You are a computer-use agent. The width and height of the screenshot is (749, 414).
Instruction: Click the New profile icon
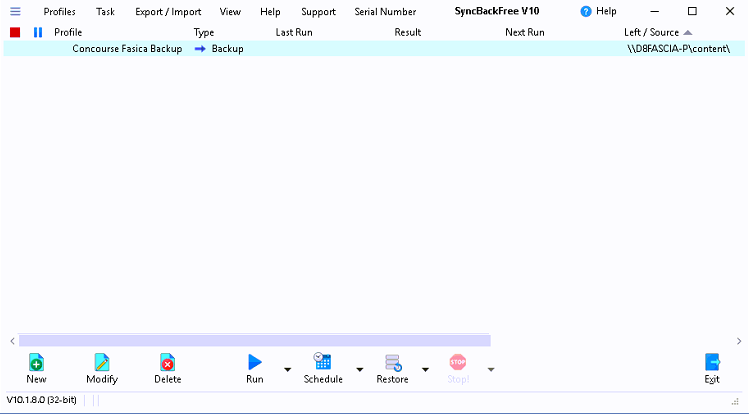(x=36, y=363)
